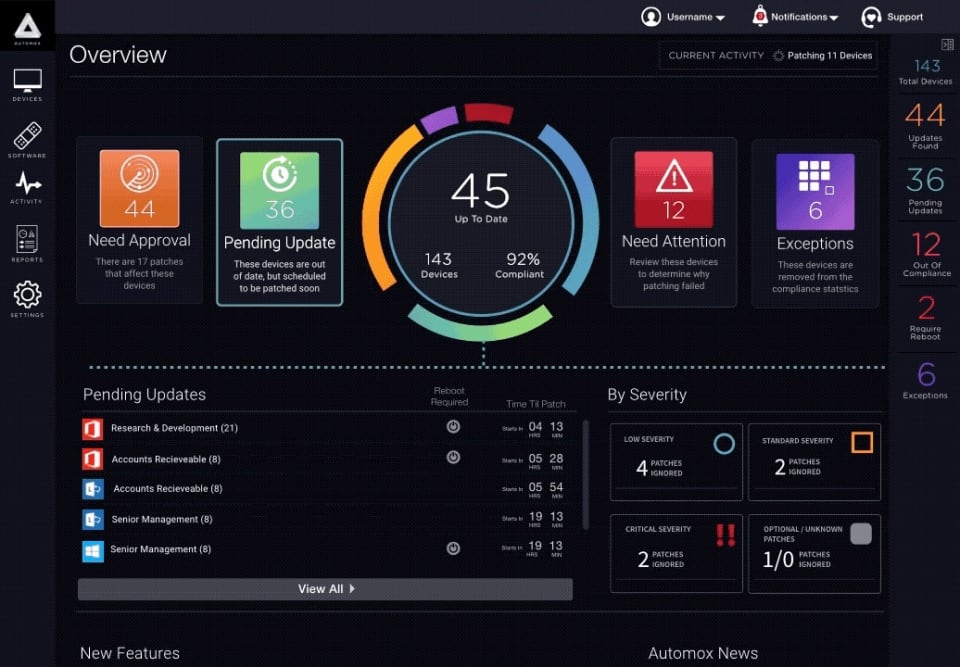Open the Support menu item
Viewport: 960px width, 667px height.
pyautogui.click(x=893, y=17)
